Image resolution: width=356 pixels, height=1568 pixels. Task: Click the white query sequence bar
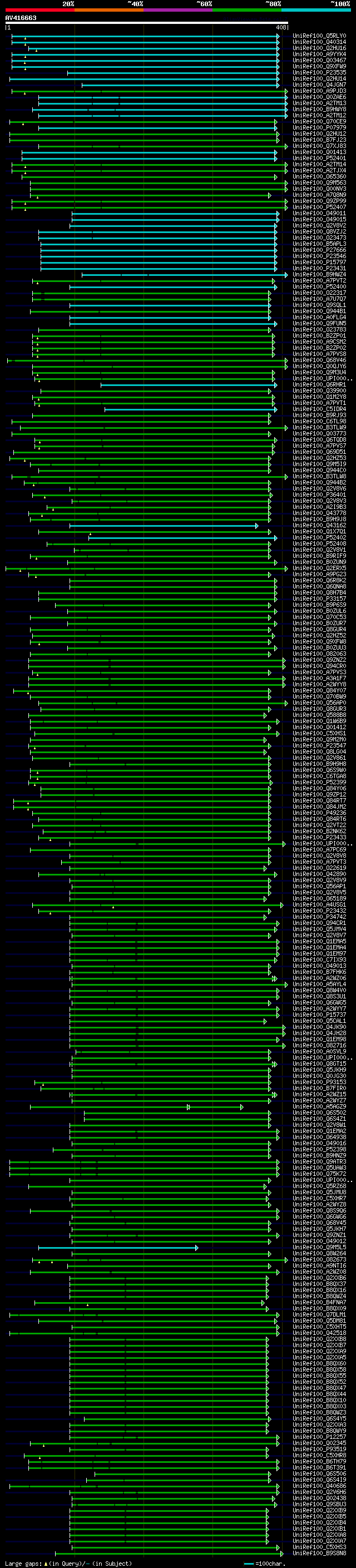point(146,23)
